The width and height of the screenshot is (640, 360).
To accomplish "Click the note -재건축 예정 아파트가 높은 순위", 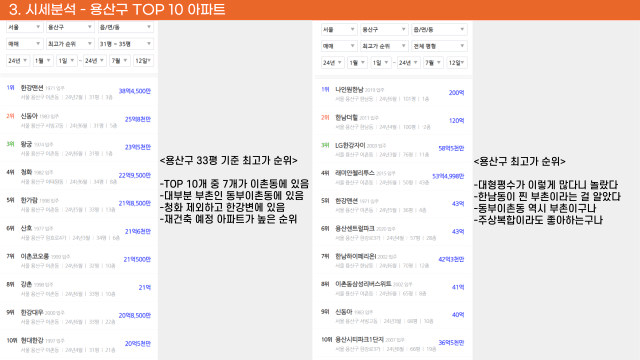I will pos(228,219).
